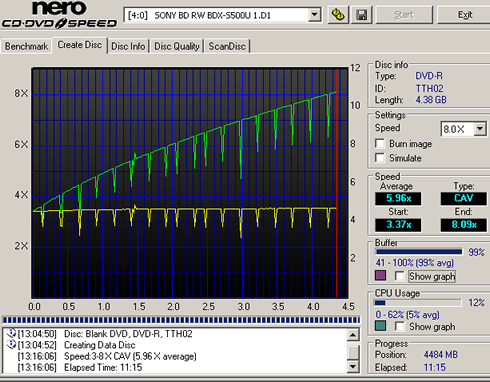Switch to the Benchmark tab
The image size is (490, 382).
[x=26, y=46]
